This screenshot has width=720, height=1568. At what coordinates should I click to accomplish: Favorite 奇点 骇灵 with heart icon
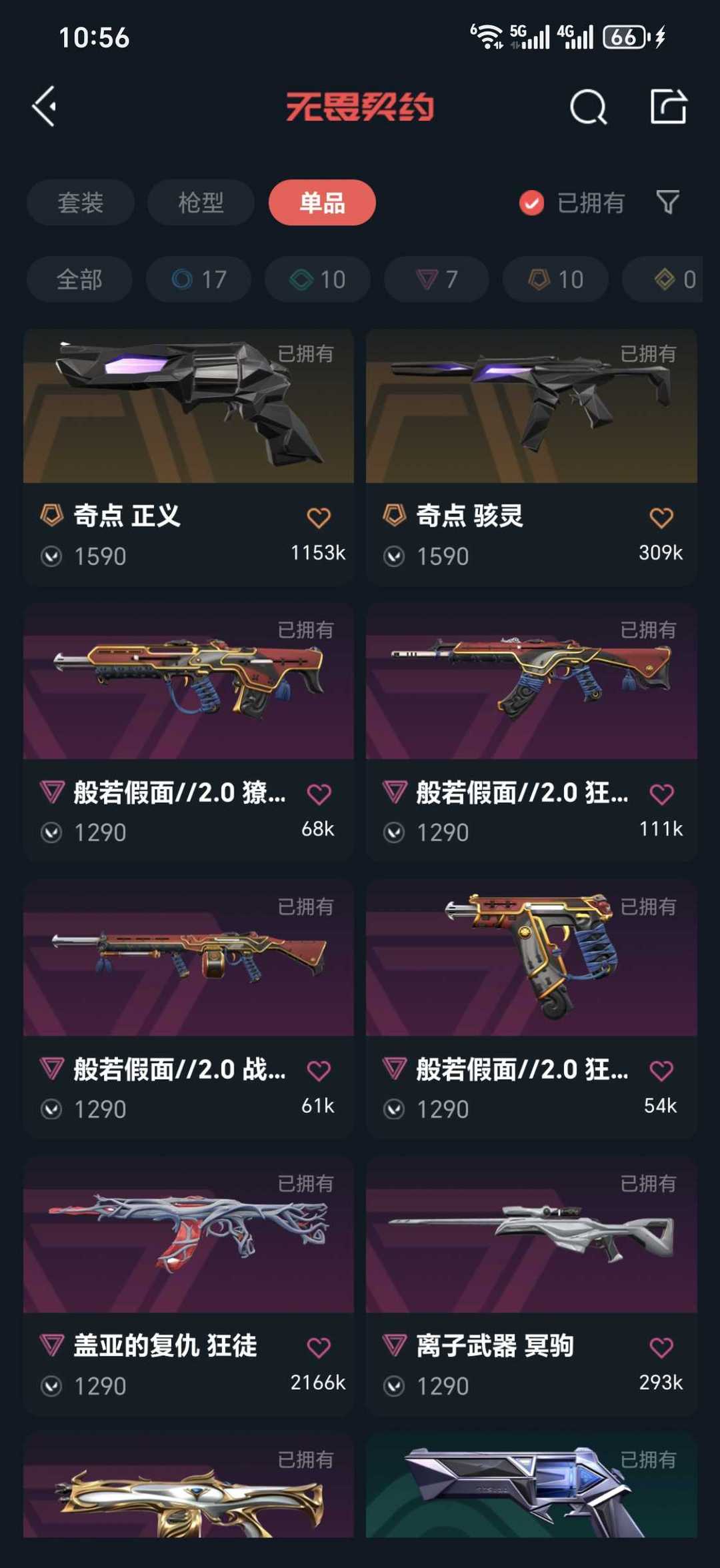coord(661,518)
